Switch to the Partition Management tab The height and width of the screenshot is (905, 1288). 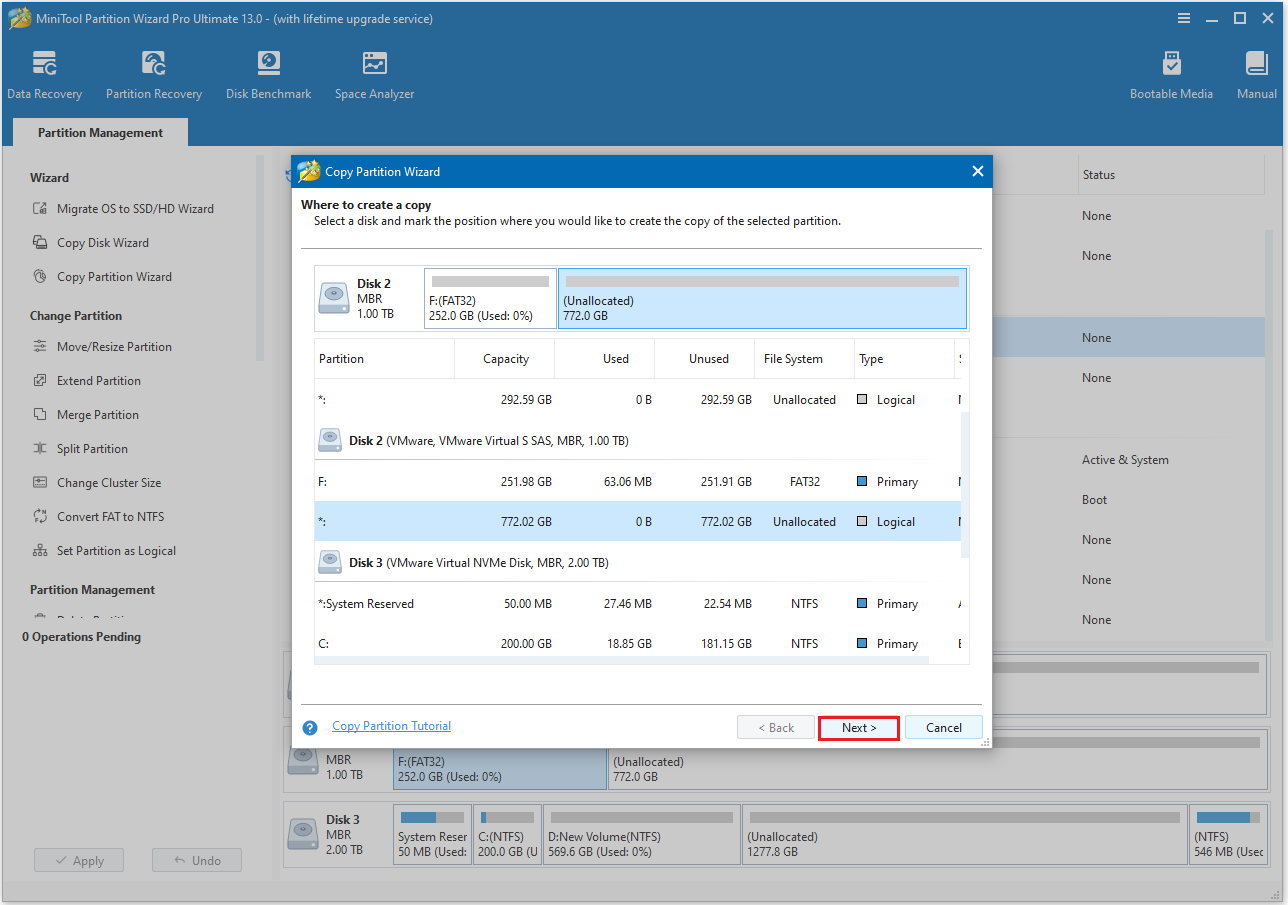(x=99, y=131)
